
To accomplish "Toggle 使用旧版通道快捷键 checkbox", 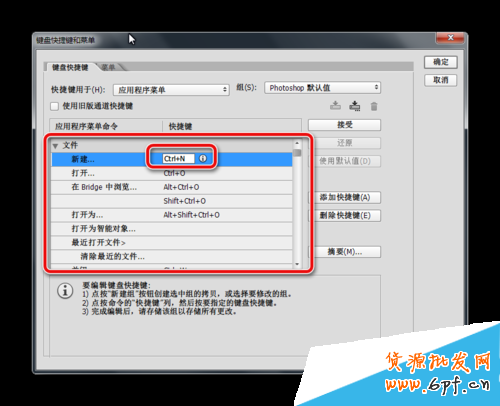I will tap(54, 106).
